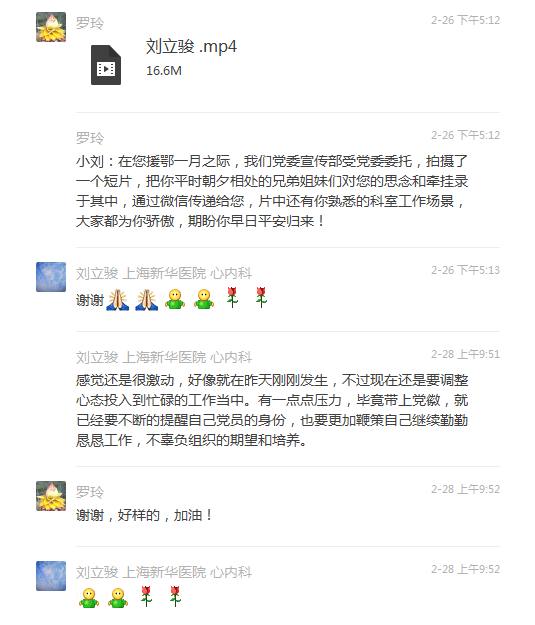Click the first praying hands emoji

118,300
